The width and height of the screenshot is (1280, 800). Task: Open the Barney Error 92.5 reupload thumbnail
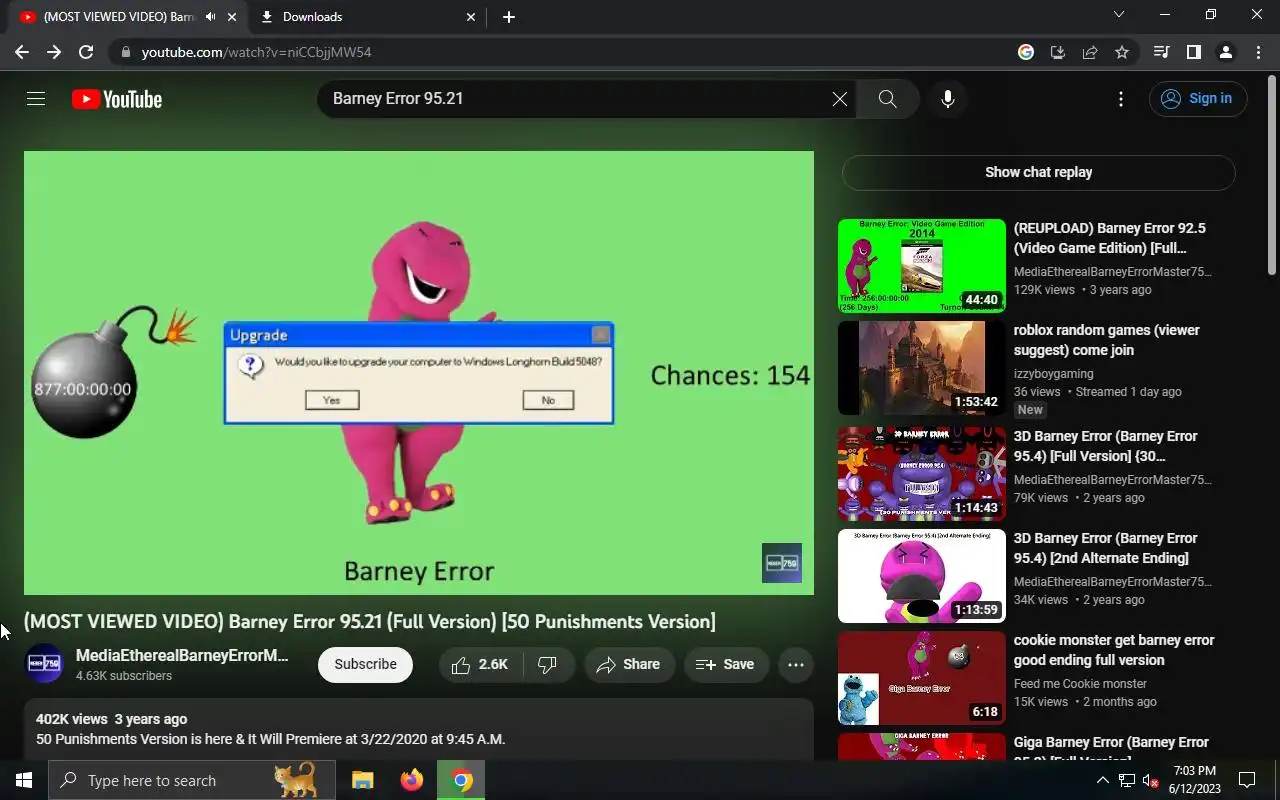[921, 265]
